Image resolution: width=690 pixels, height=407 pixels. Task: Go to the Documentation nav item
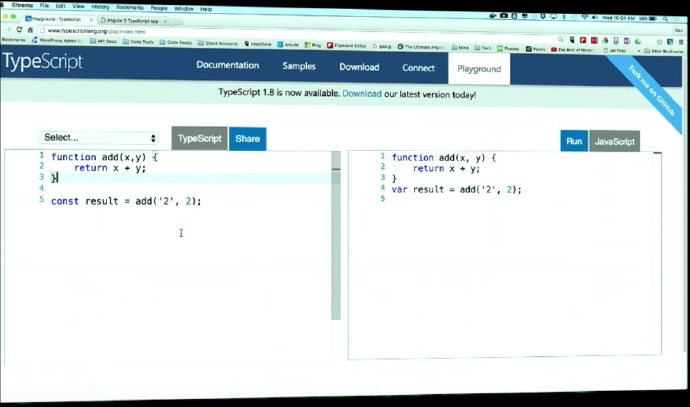(x=228, y=65)
